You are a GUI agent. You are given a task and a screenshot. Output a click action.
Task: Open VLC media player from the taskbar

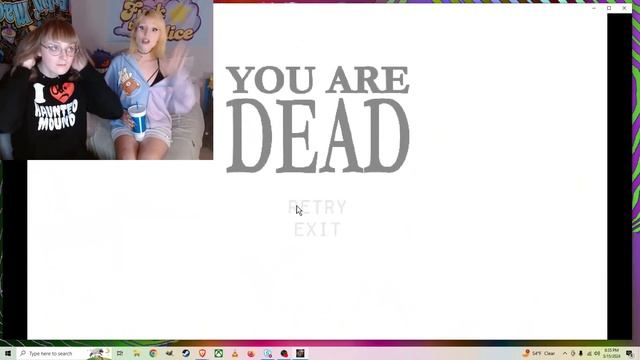coord(235,353)
